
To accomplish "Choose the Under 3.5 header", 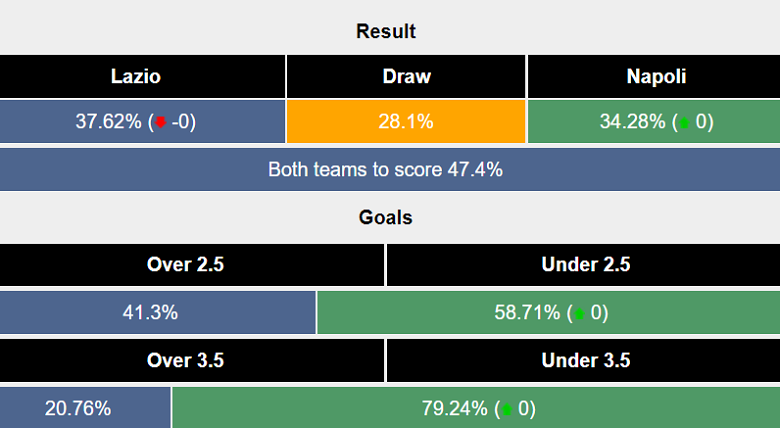I will point(584,360).
